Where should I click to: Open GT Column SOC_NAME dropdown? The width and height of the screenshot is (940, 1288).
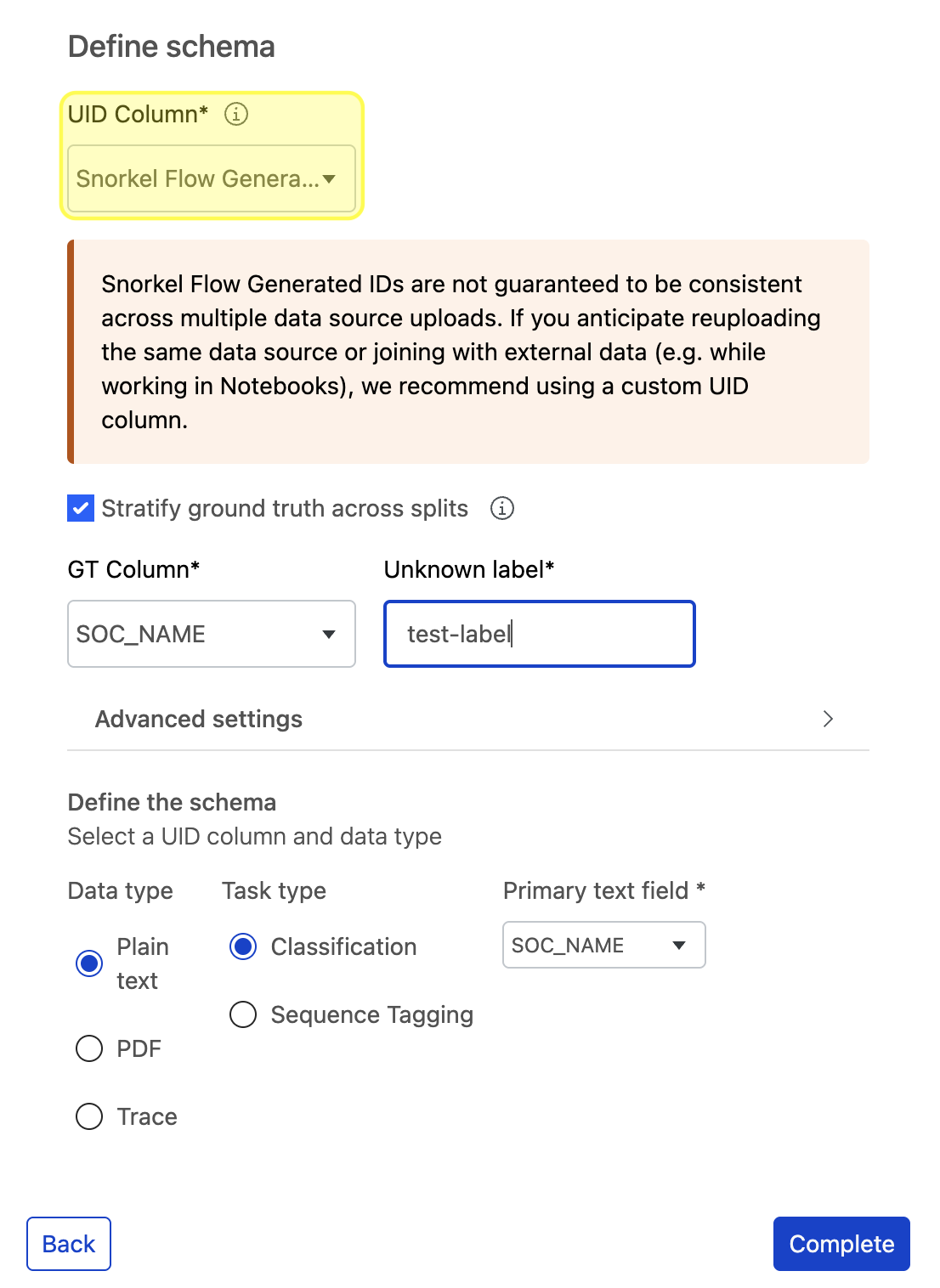tap(212, 634)
